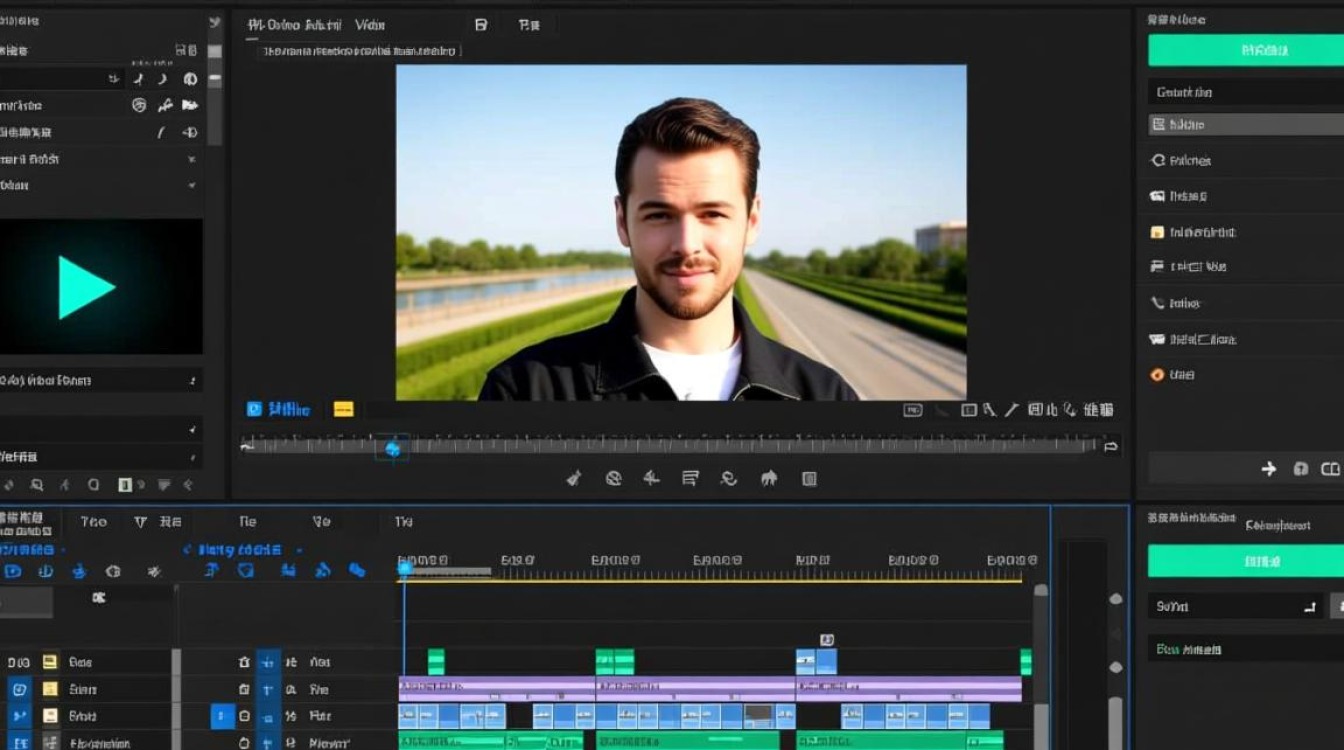Viewport: 1344px width, 750px height.
Task: Click the loop icon at the scrubber's right end
Action: click(1110, 446)
